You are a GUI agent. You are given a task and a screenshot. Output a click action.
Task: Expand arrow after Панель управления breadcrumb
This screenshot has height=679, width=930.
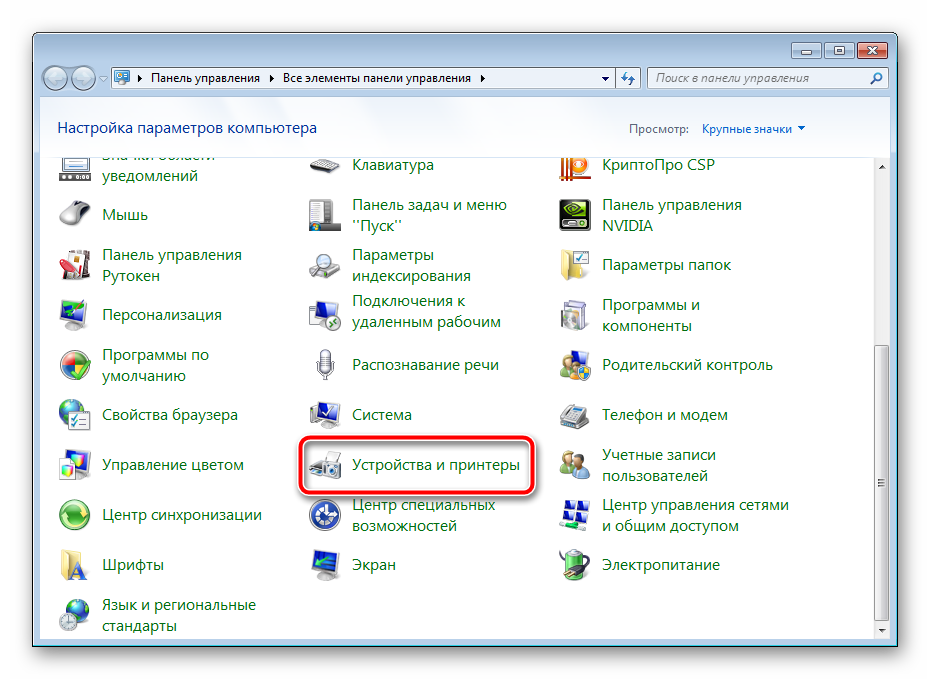click(x=272, y=78)
